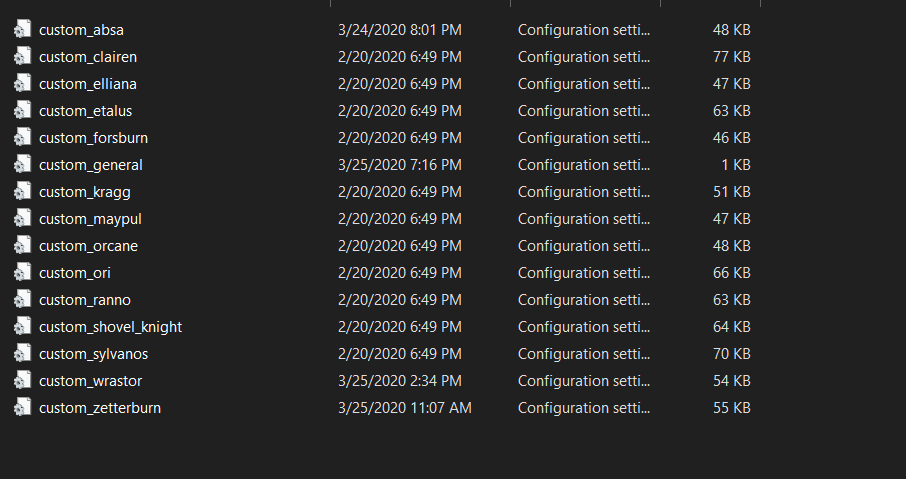This screenshot has height=479, width=906.
Task: Click the custom_clairen file icon
Action: coord(22,57)
